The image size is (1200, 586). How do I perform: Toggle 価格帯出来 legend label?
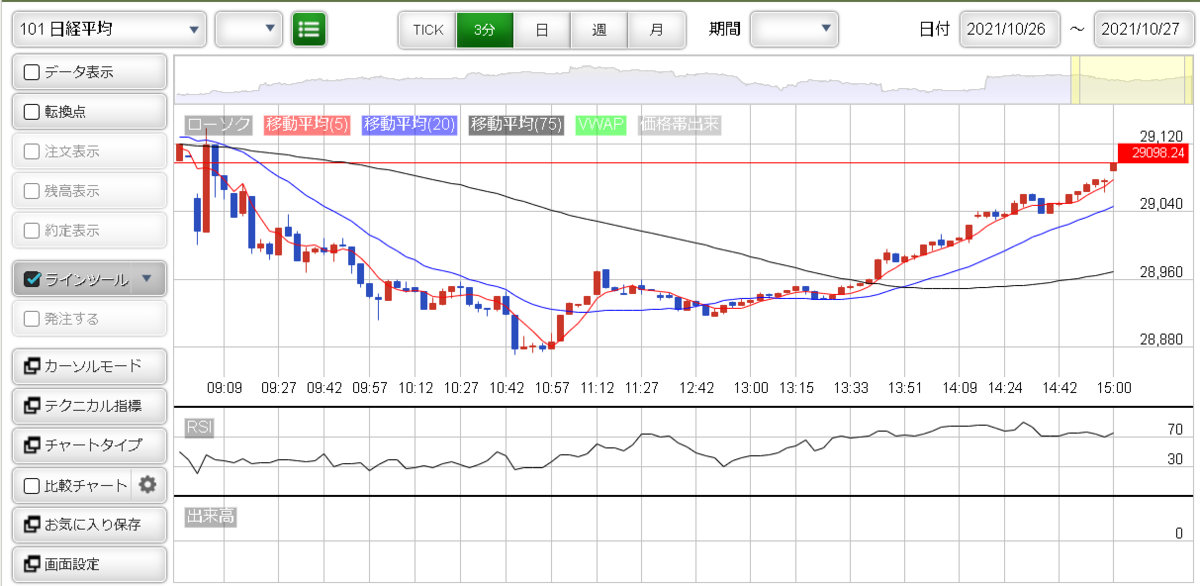[679, 125]
